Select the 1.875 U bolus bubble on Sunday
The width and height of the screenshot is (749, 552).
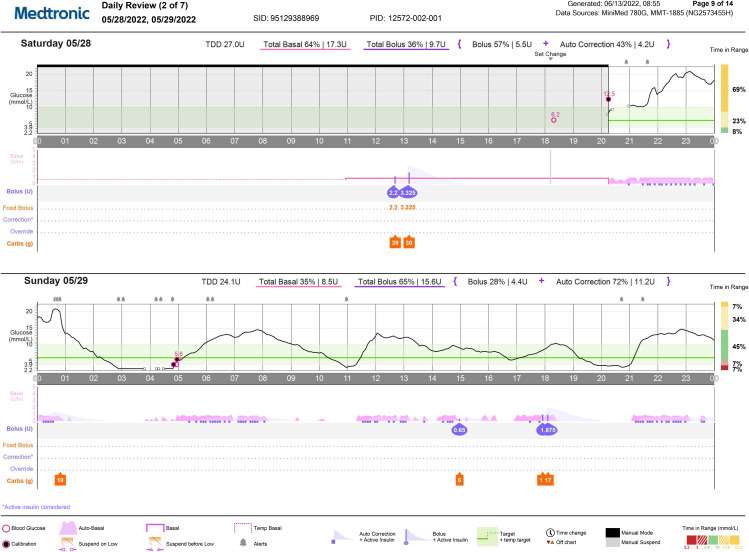click(547, 429)
